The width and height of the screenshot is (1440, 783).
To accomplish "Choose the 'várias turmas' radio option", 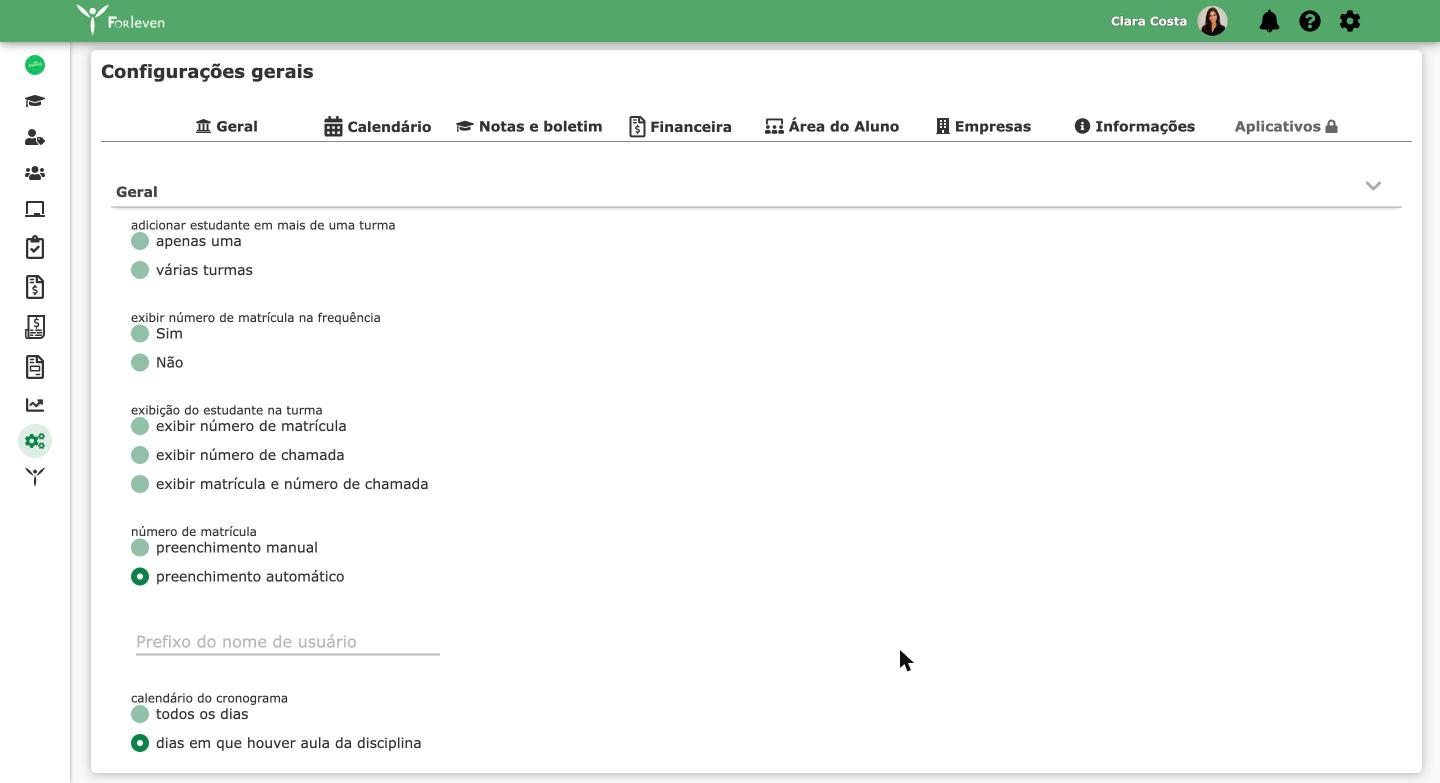I will pos(140,270).
